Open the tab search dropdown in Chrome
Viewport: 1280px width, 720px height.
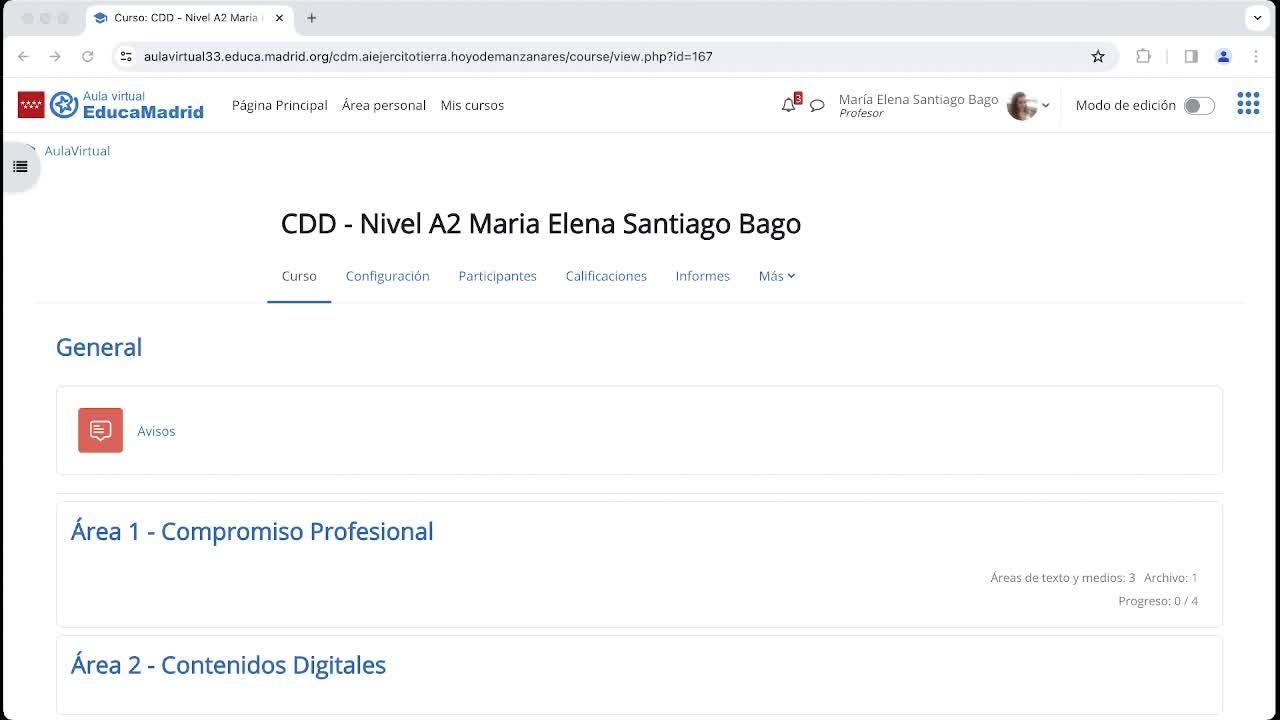(1258, 18)
